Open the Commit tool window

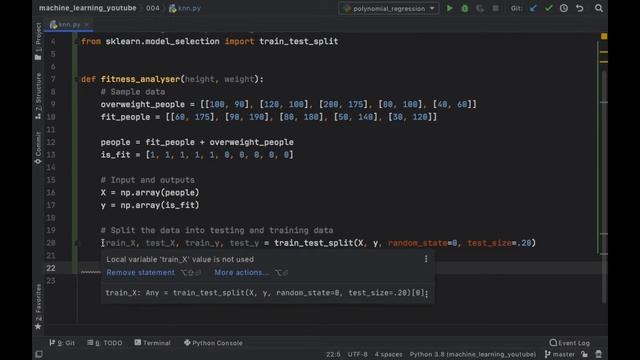tap(38, 148)
